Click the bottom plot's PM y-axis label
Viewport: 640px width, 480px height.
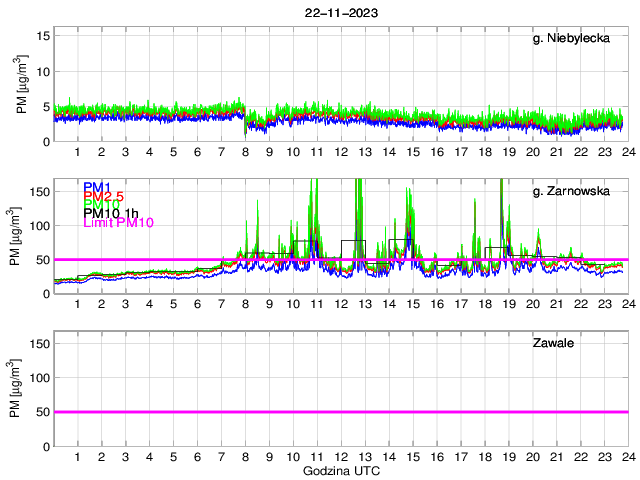pos(23,393)
